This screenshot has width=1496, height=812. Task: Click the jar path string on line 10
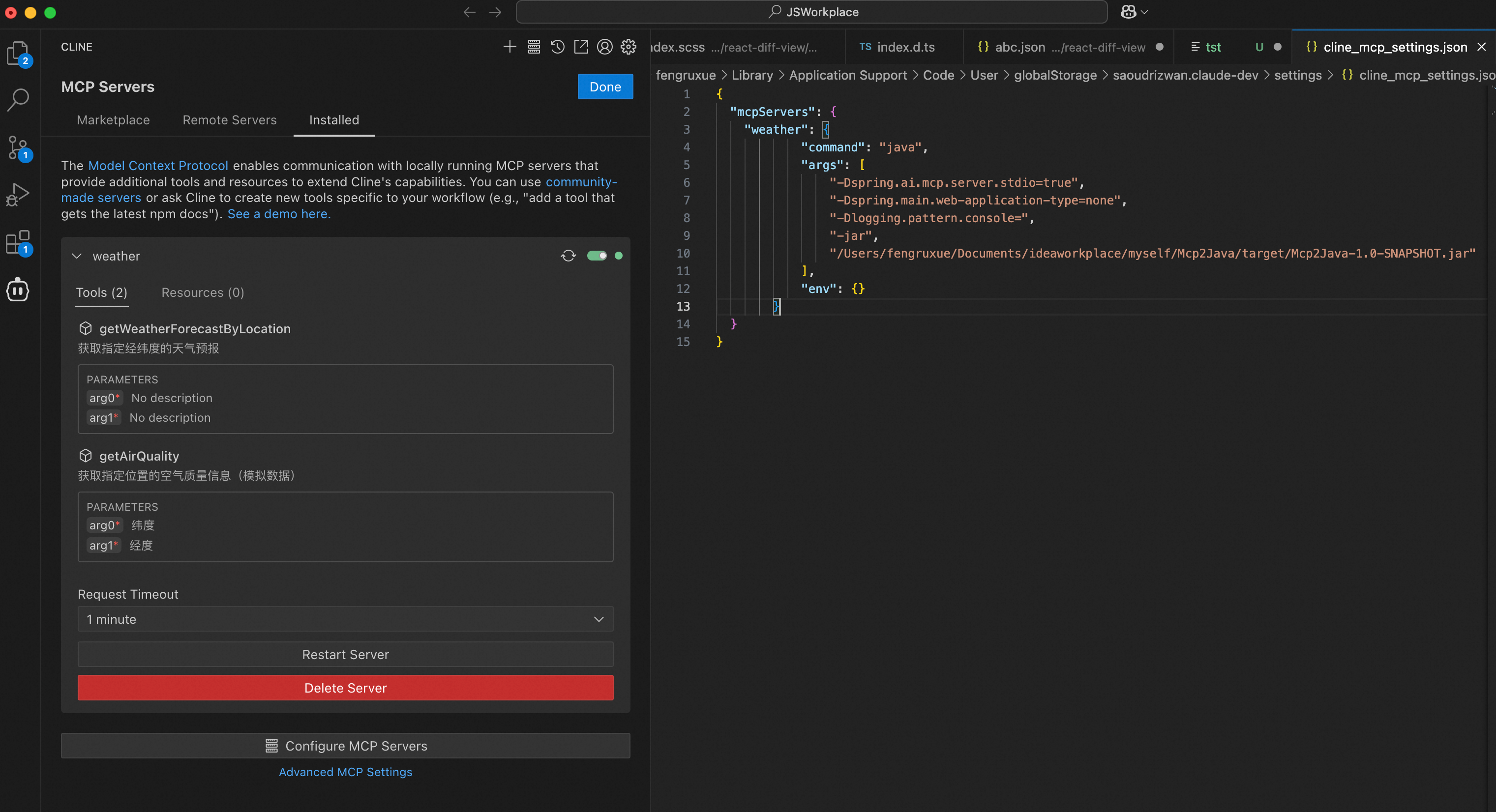[1152, 253]
